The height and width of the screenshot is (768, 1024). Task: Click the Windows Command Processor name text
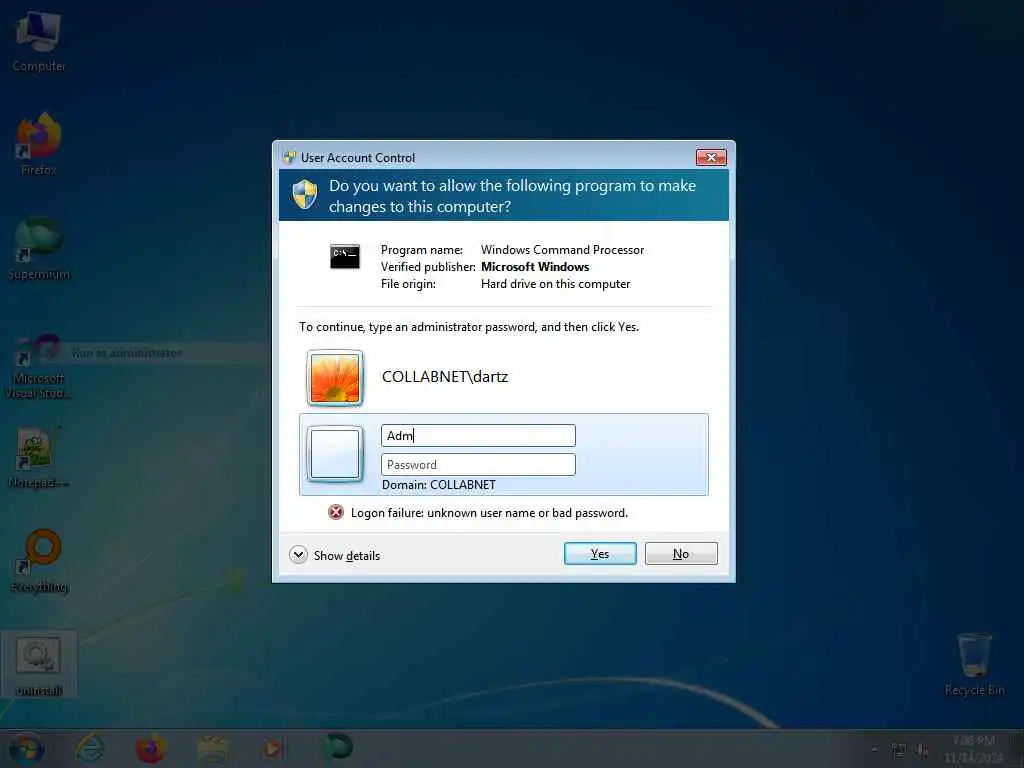click(562, 249)
